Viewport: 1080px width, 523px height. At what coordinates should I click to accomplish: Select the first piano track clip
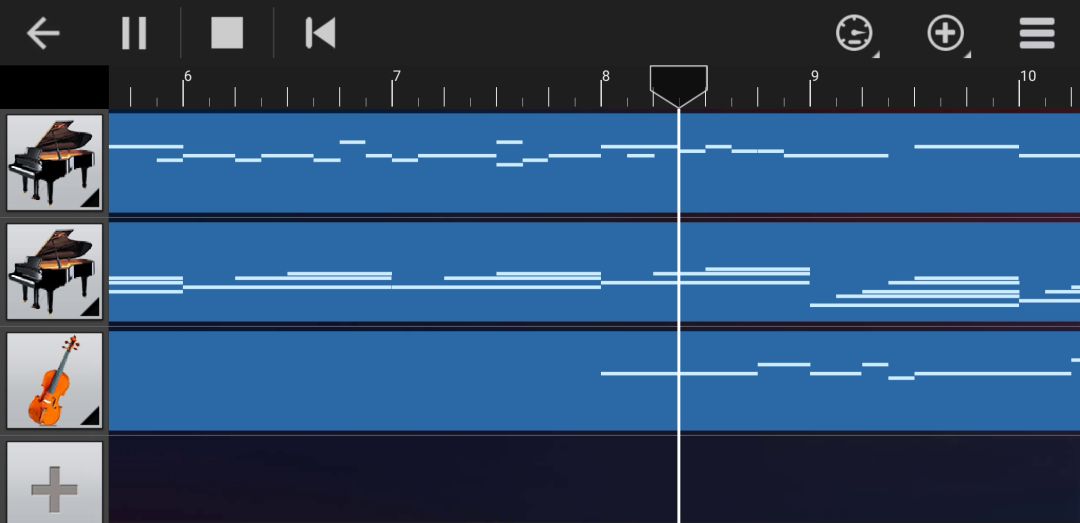coord(594,163)
